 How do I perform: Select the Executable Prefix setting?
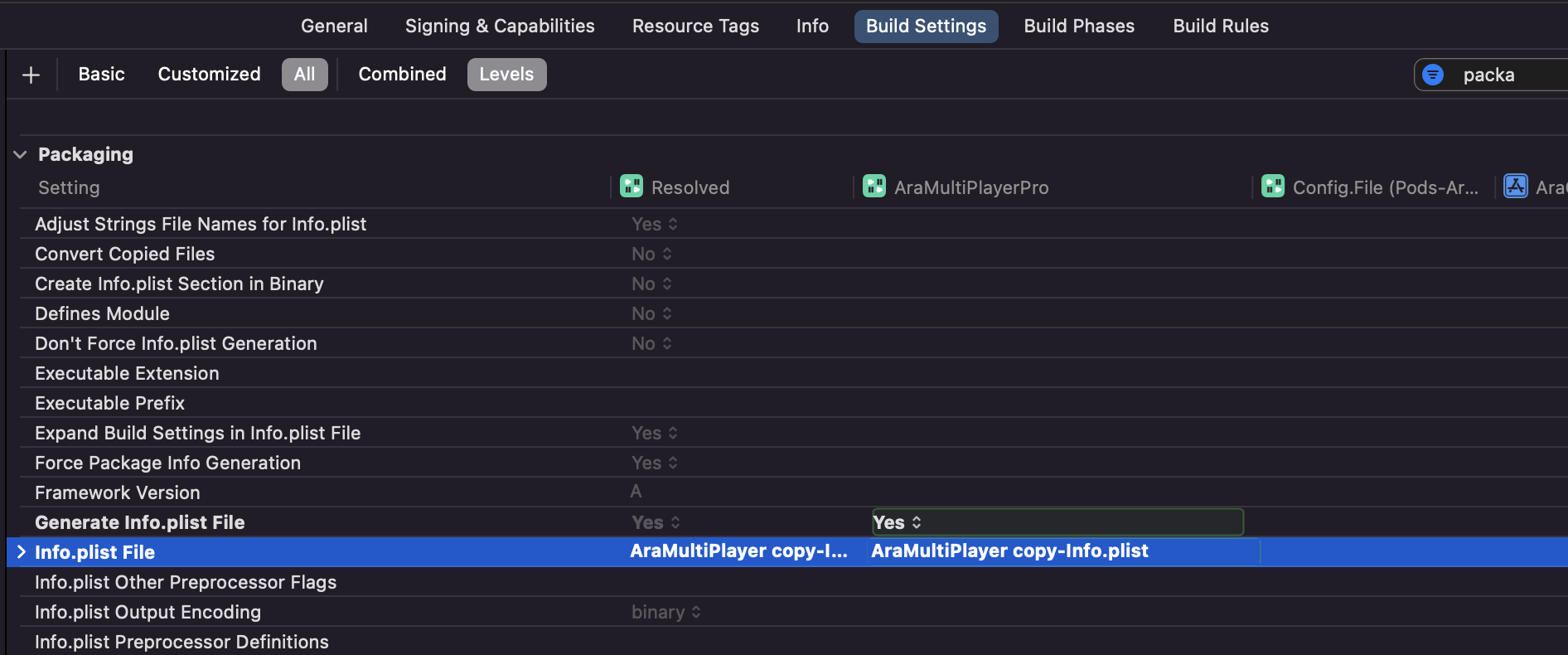109,403
